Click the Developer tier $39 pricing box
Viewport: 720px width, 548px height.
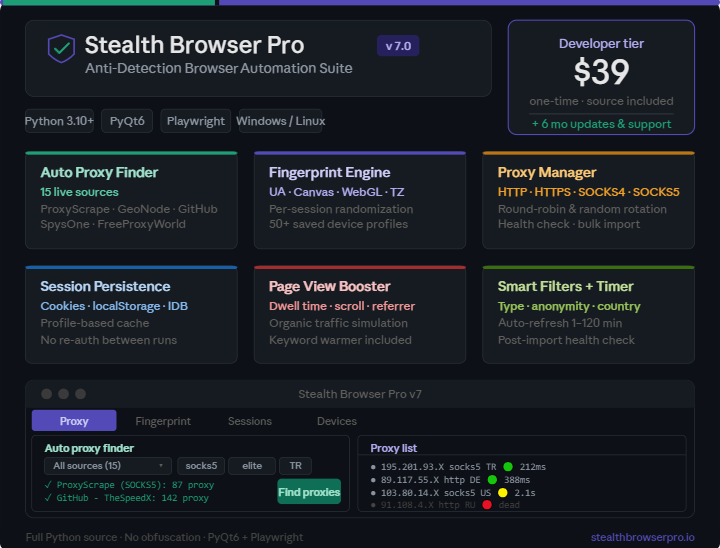tap(601, 77)
